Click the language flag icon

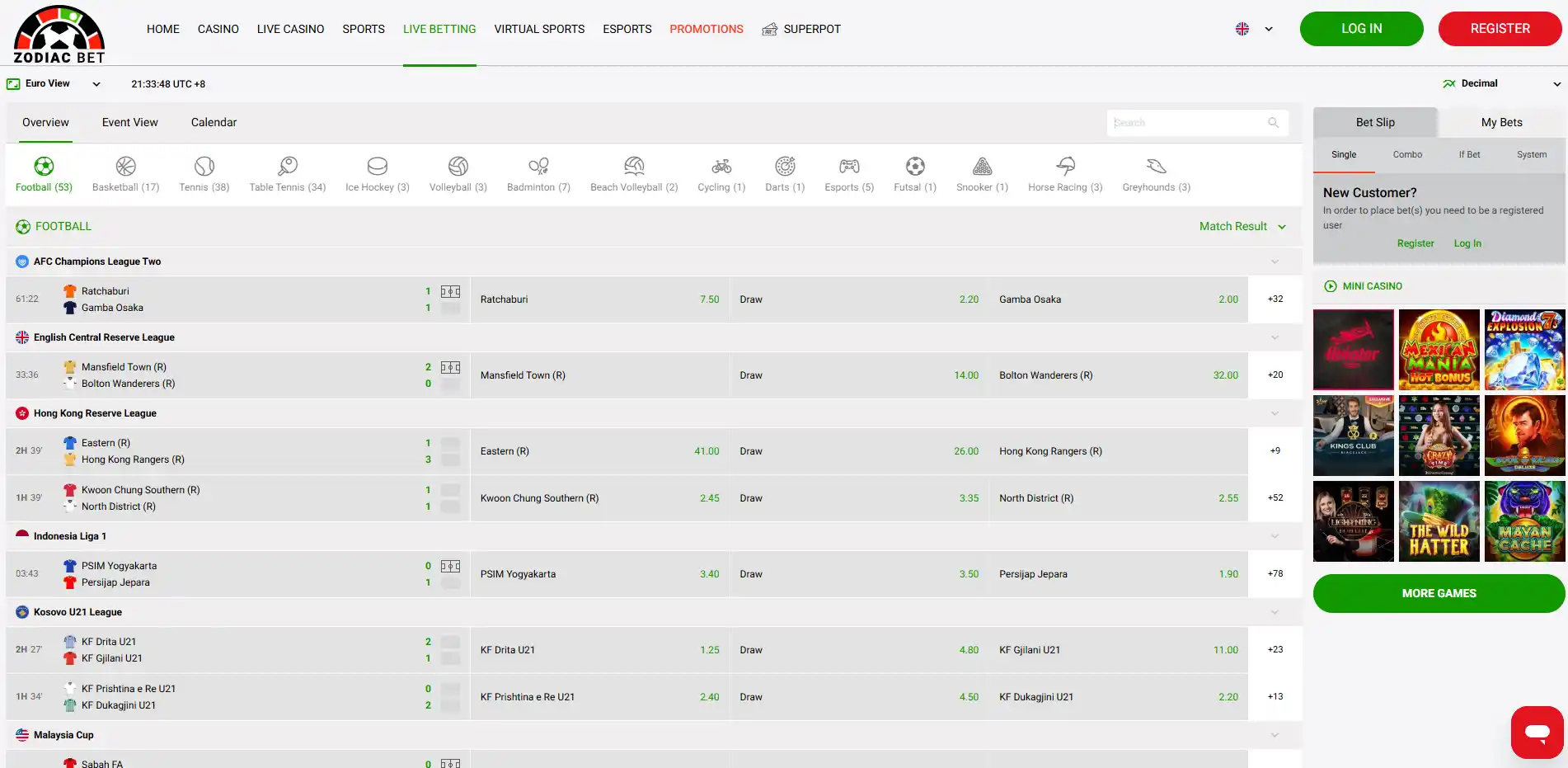click(1242, 29)
